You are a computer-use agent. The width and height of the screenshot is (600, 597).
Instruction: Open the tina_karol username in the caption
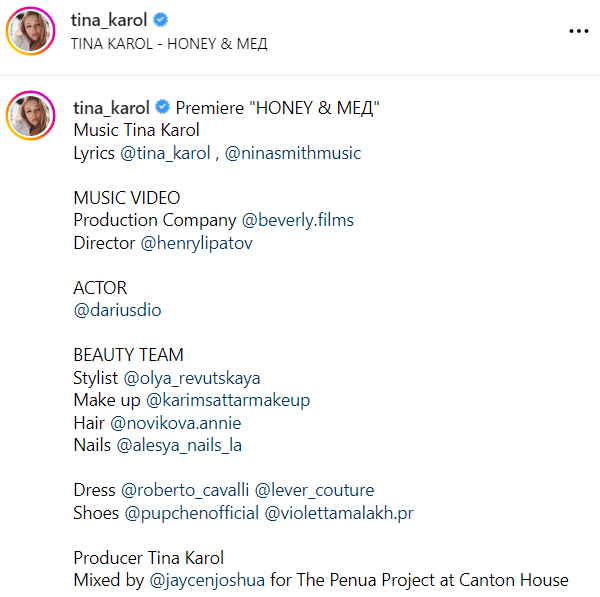point(111,107)
